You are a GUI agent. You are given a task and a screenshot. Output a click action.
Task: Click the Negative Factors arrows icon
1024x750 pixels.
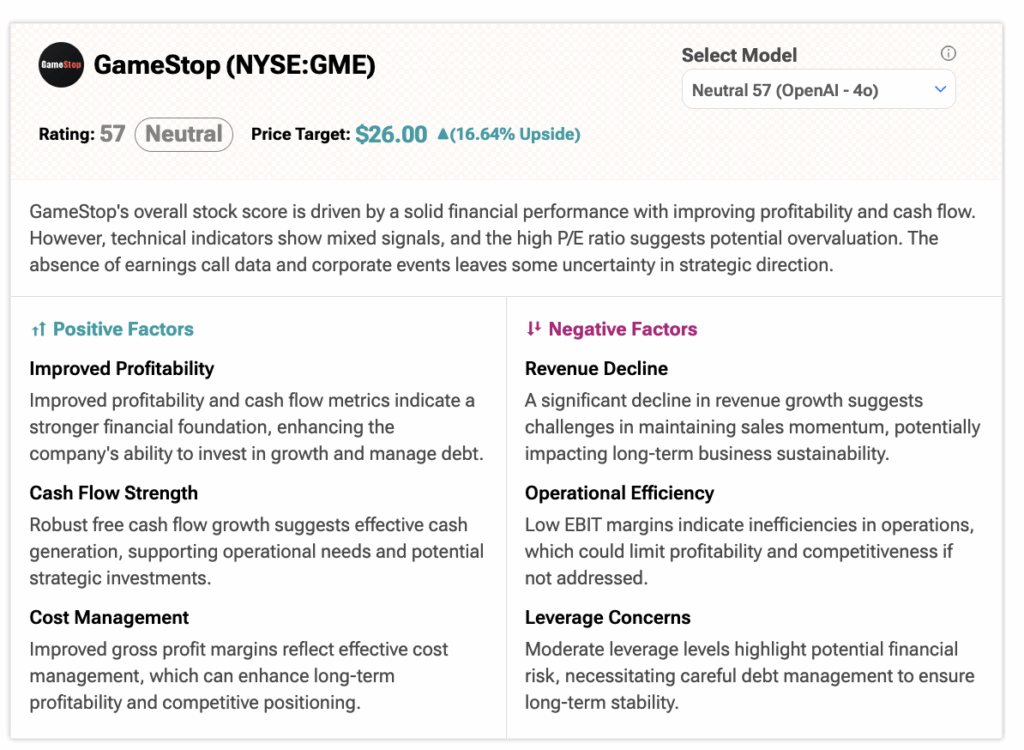click(x=533, y=329)
